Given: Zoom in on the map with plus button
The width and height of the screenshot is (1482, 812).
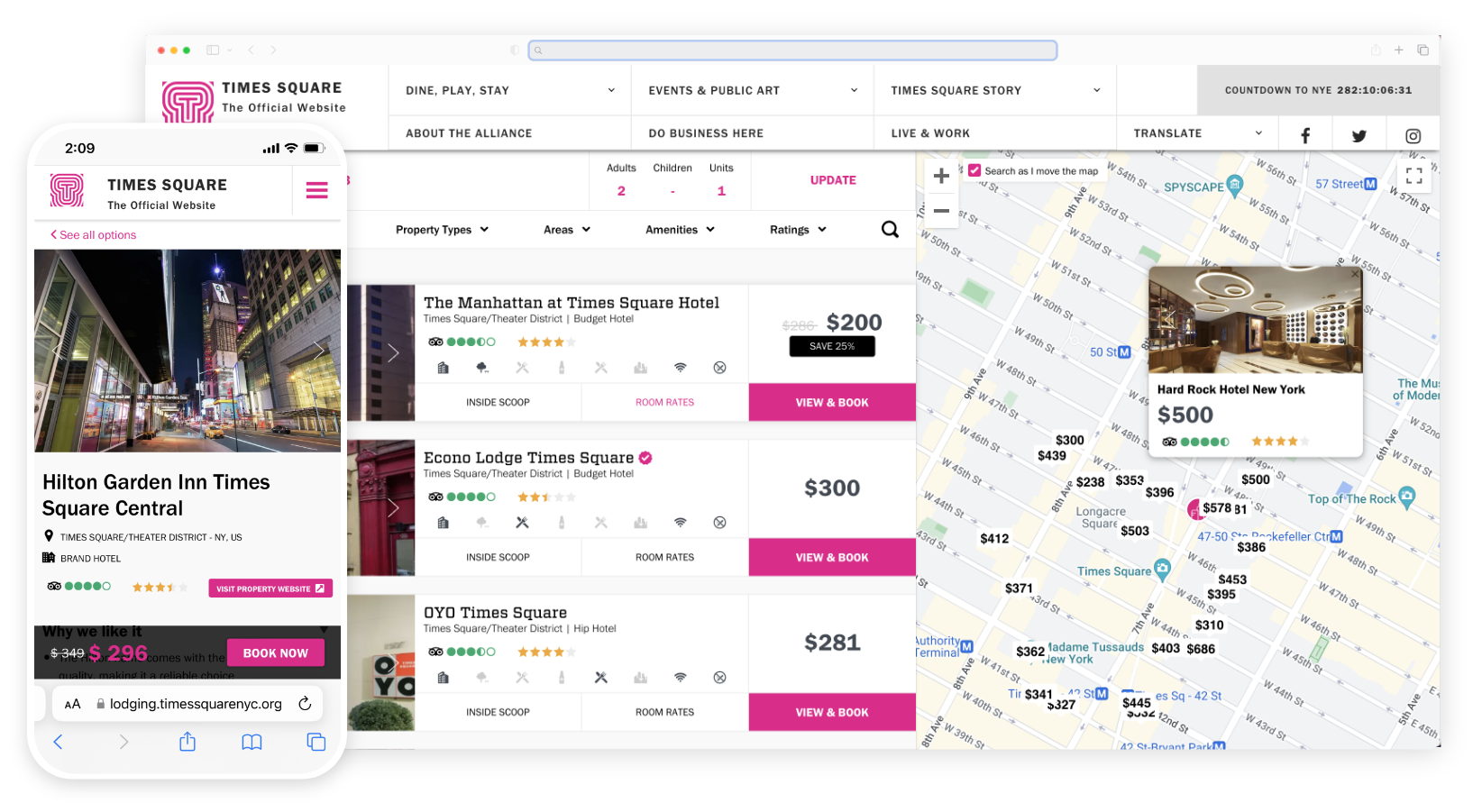Looking at the screenshot, I should (941, 176).
